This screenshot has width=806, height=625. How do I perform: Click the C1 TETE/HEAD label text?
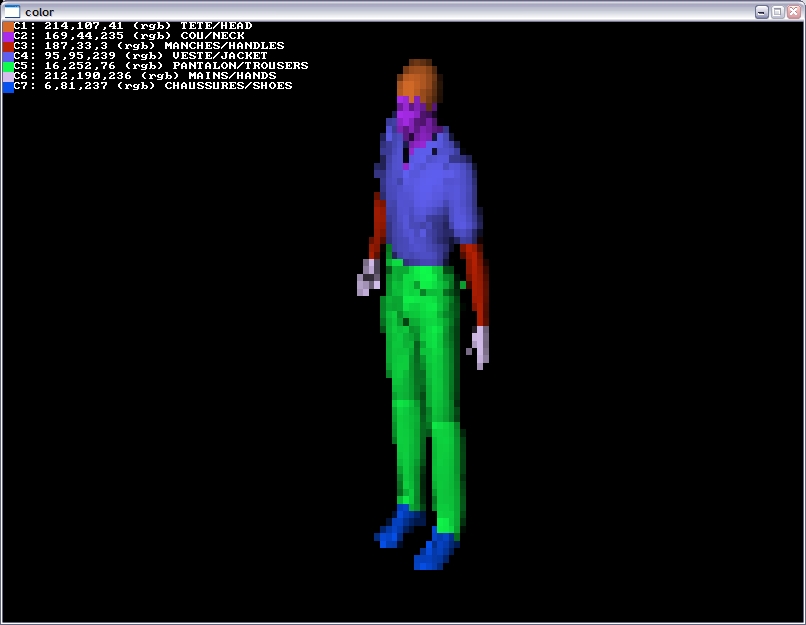point(215,26)
